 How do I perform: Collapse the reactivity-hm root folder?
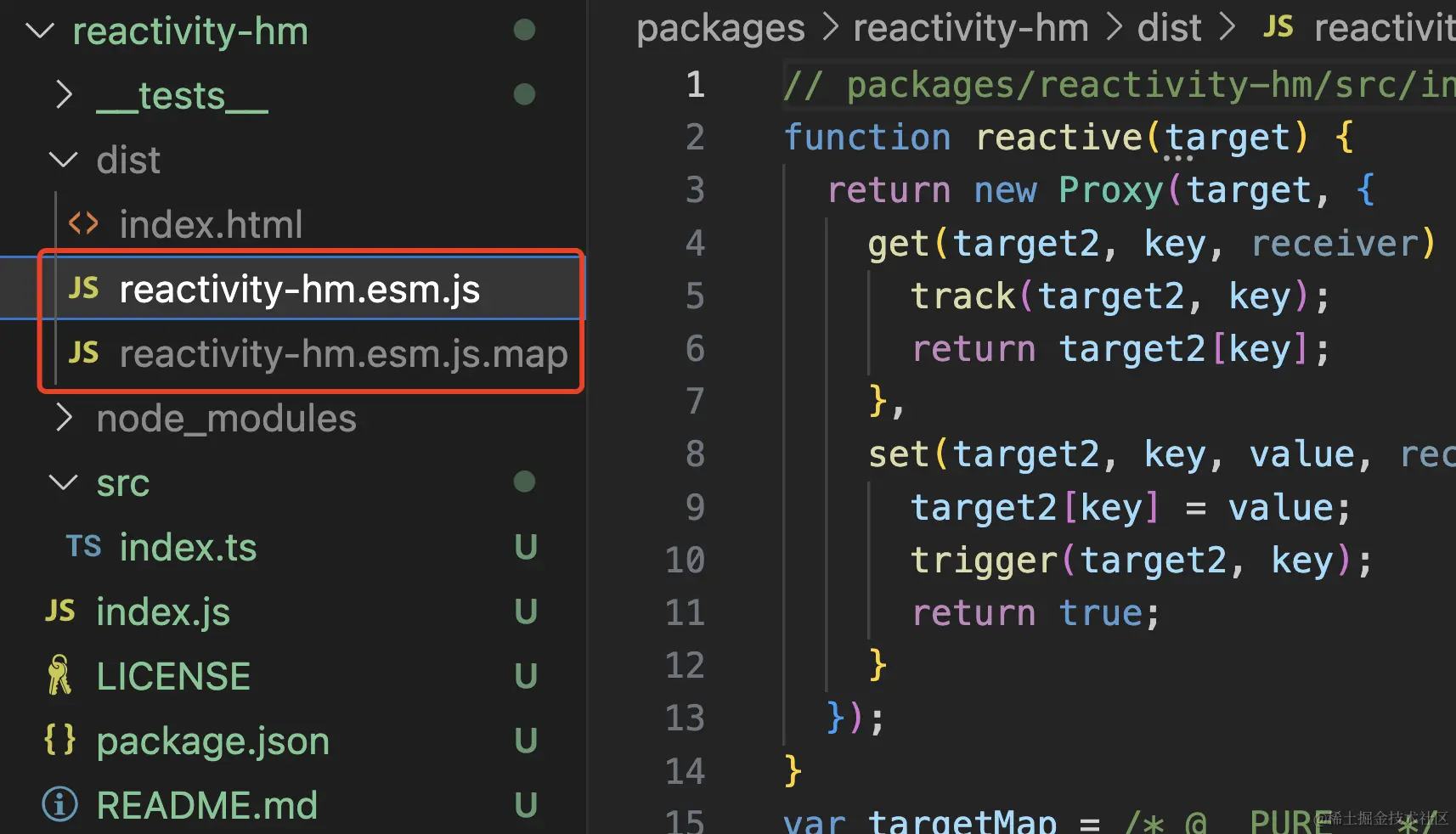tap(39, 31)
